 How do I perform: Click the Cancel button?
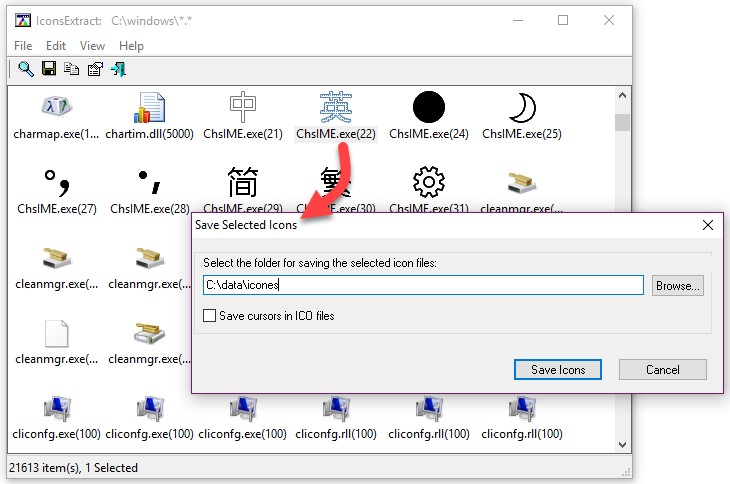662,370
